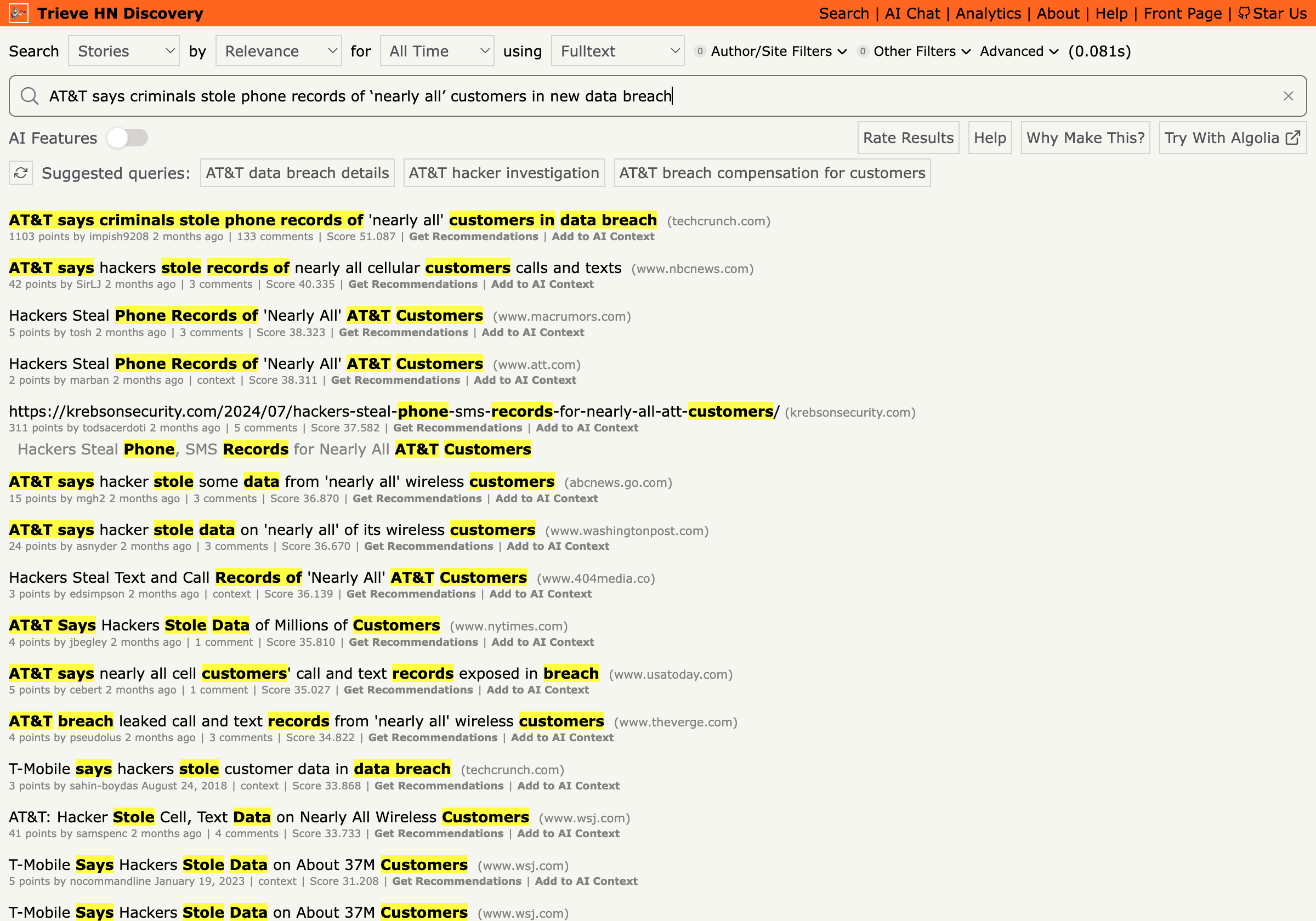Click the Trieve HN Discovery title

tap(120, 13)
